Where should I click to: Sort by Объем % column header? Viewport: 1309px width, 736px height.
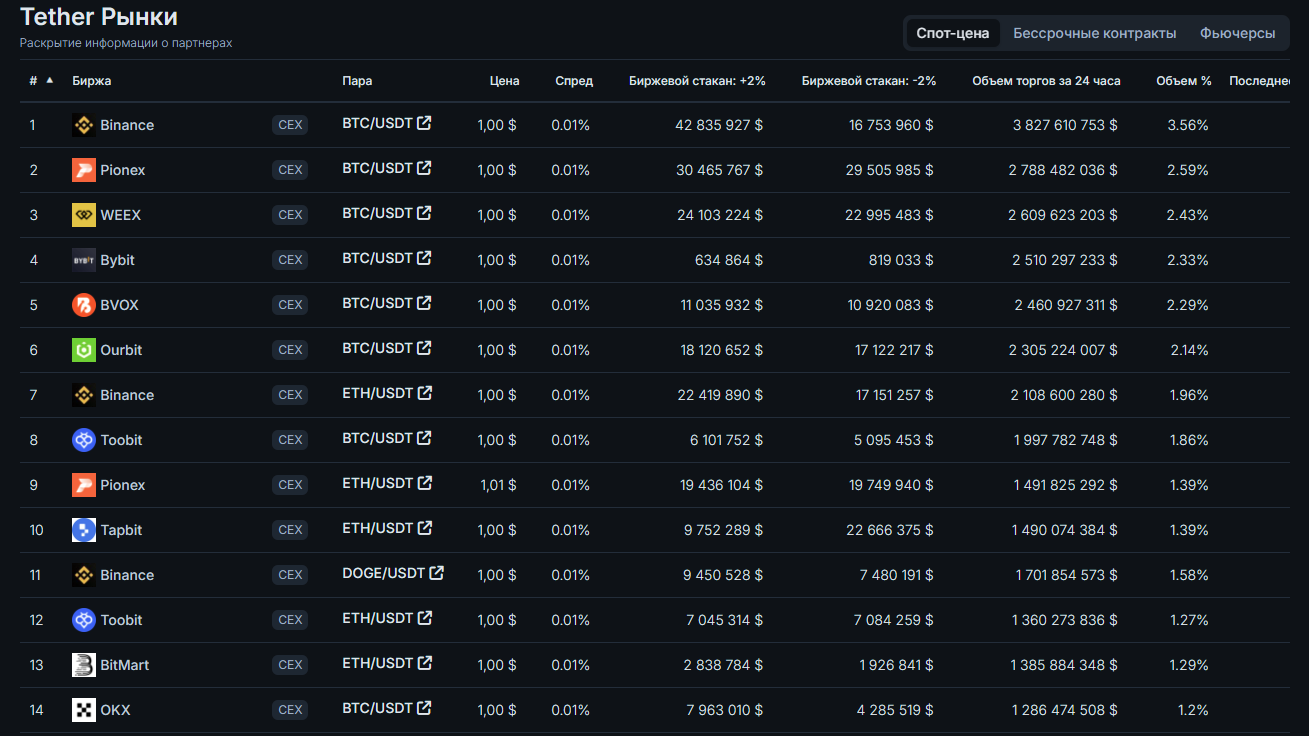[1184, 81]
